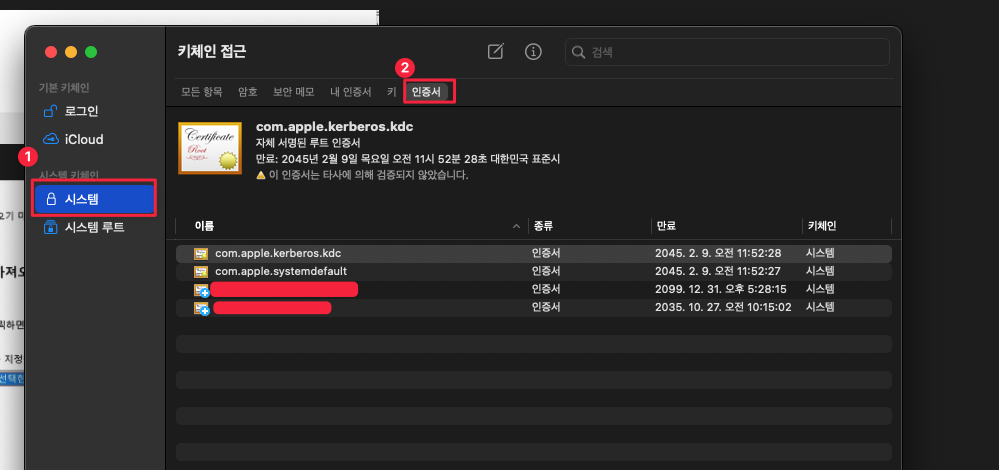
Task: Click expiry 2099. 12. 31. 오후 5:28:15
Action: 721,289
